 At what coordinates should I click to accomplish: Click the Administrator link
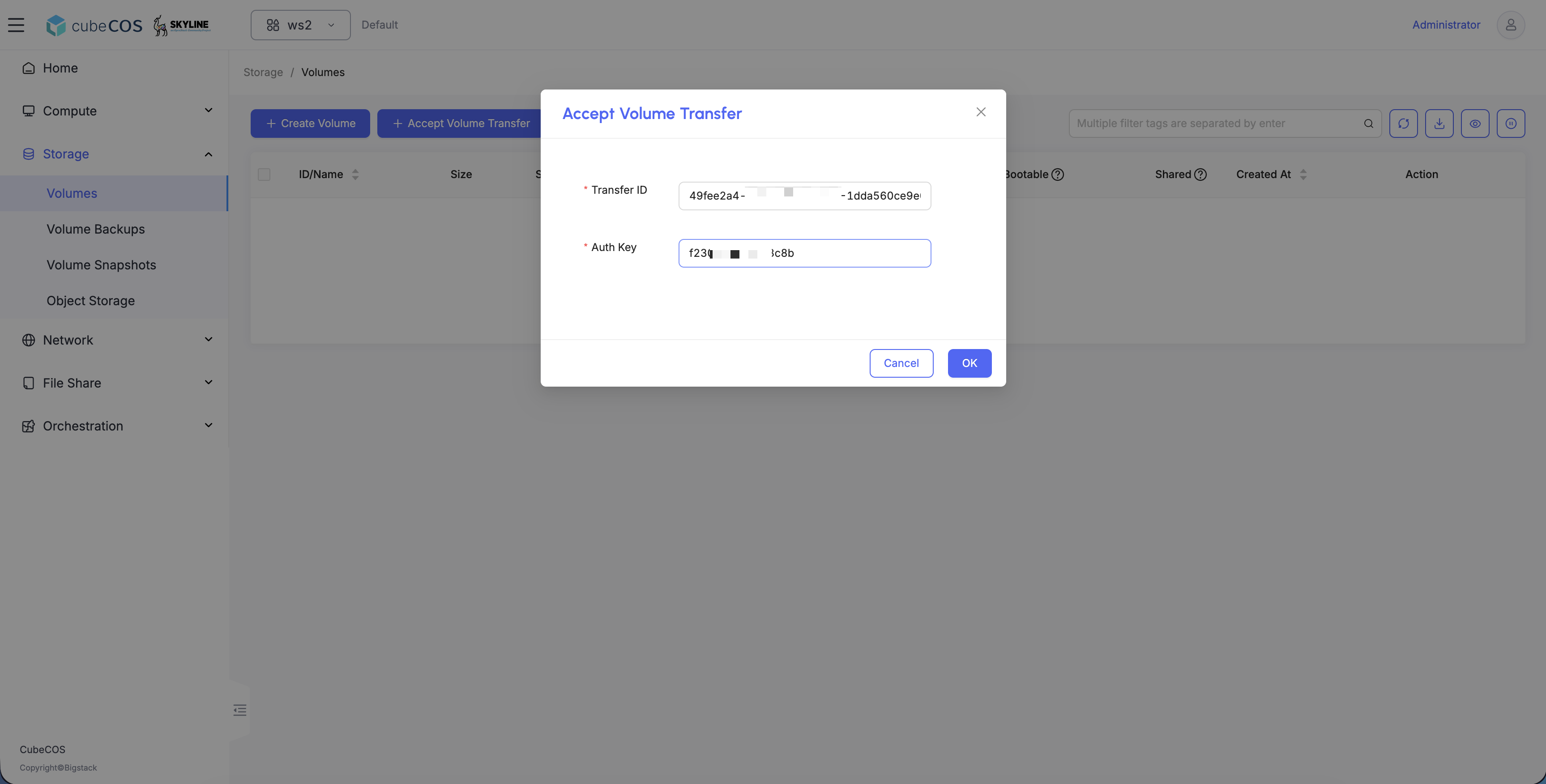[x=1446, y=25]
